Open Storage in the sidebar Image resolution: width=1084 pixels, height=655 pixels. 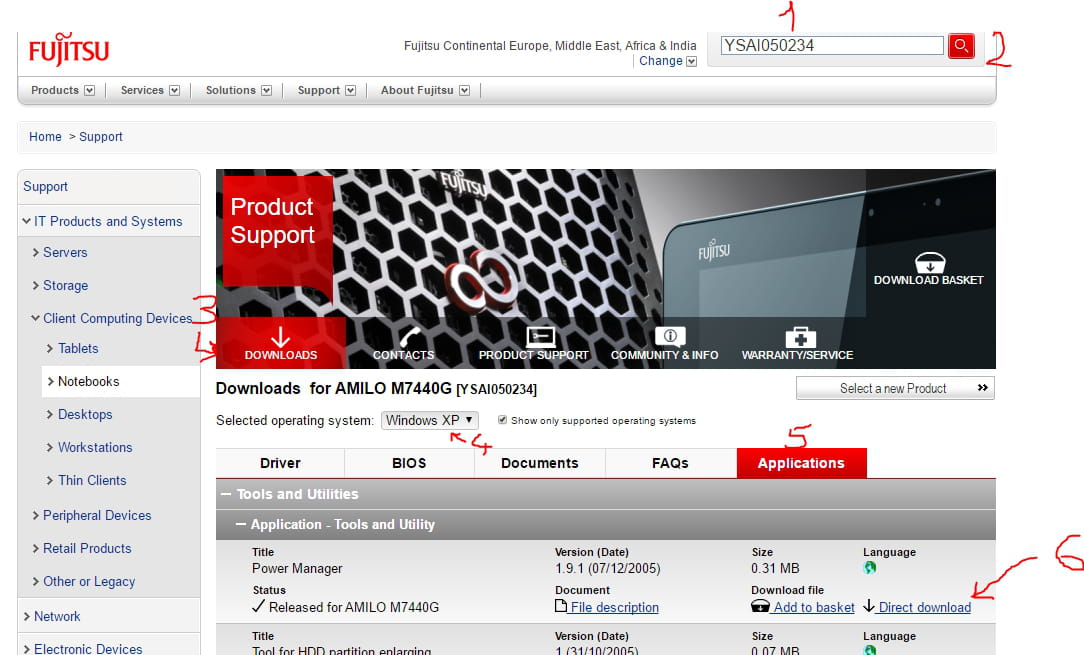(x=66, y=285)
